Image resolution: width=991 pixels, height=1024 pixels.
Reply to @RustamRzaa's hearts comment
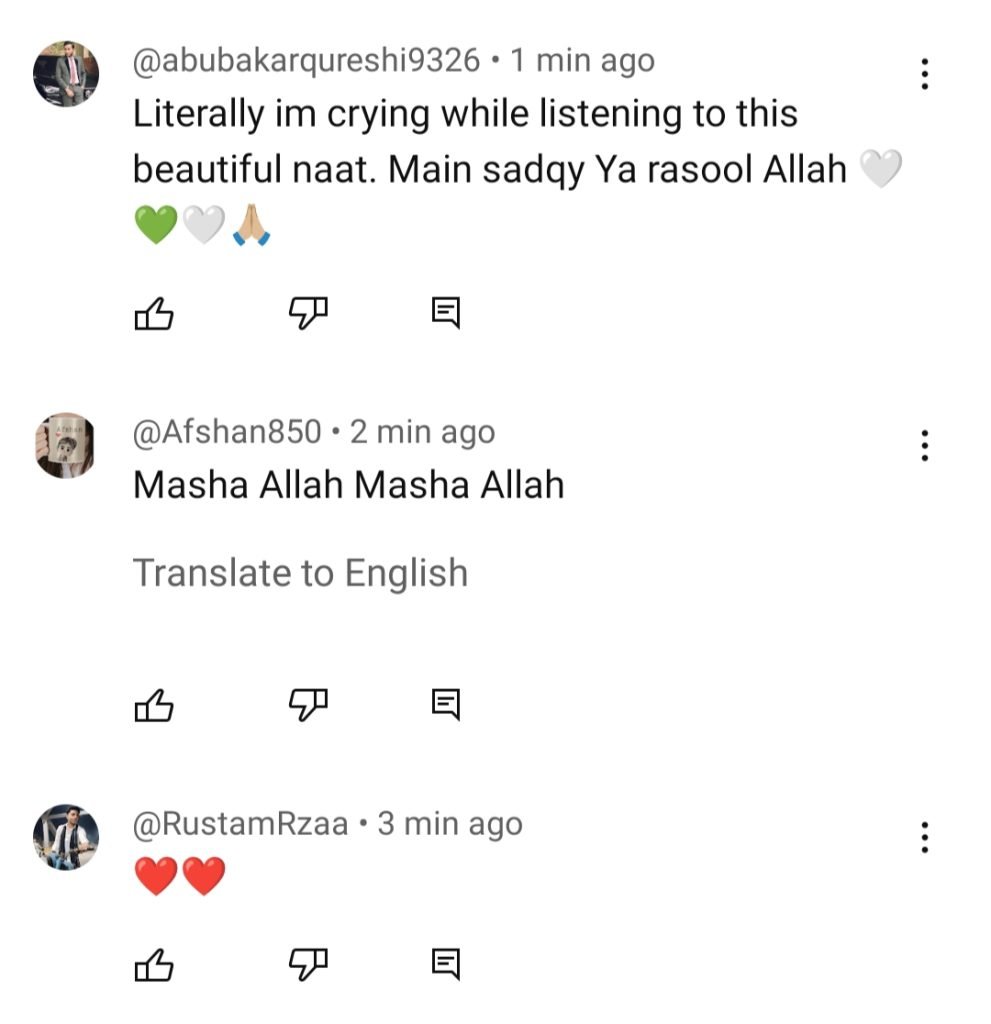(x=446, y=964)
